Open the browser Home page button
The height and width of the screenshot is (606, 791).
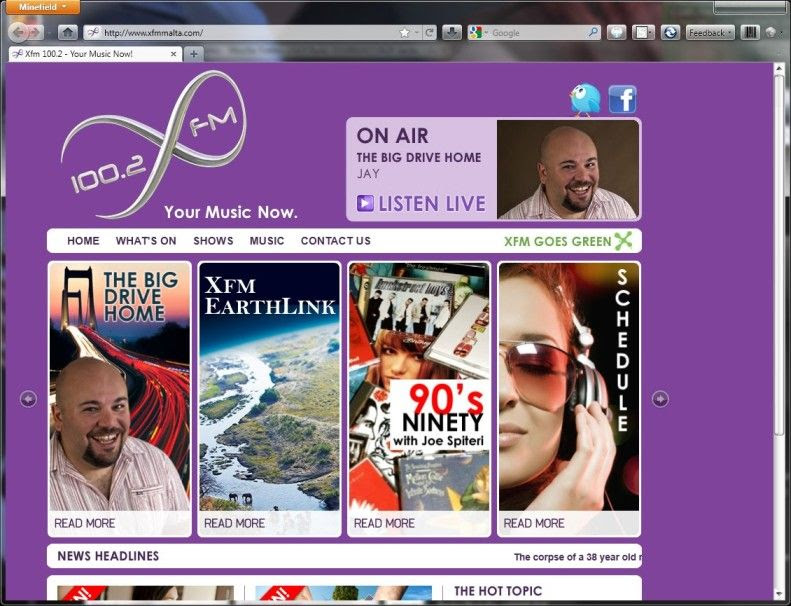pyautogui.click(x=68, y=33)
